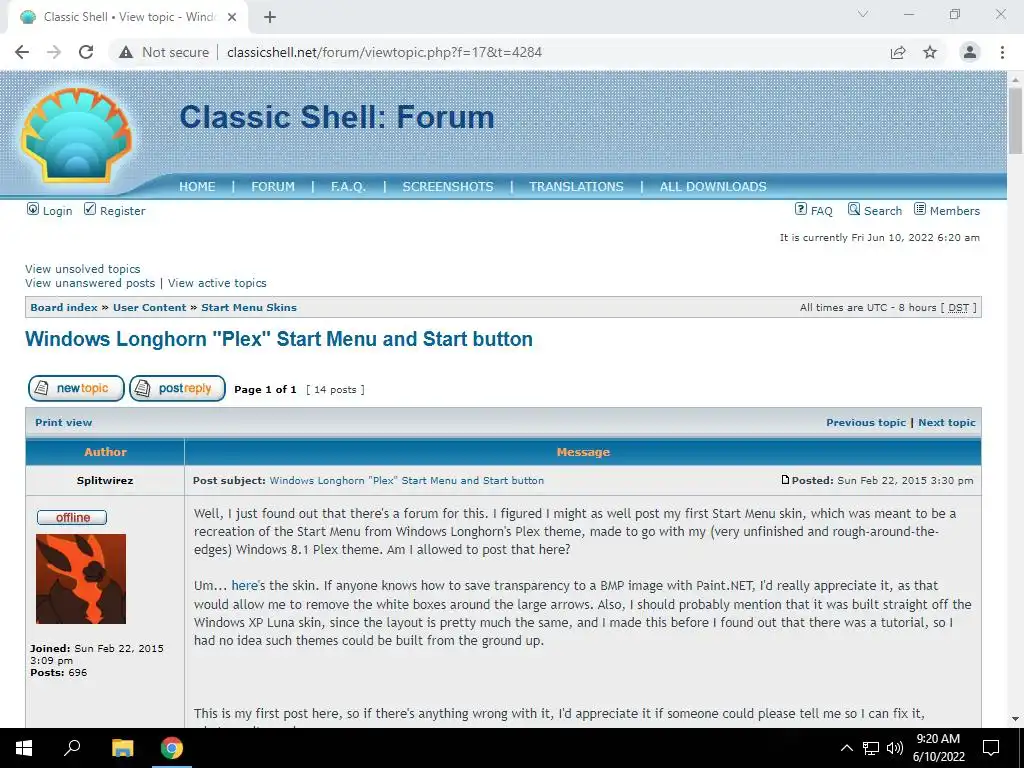Open the TRANSLATIONS navigation item
The height and width of the screenshot is (768, 1024).
coord(576,187)
